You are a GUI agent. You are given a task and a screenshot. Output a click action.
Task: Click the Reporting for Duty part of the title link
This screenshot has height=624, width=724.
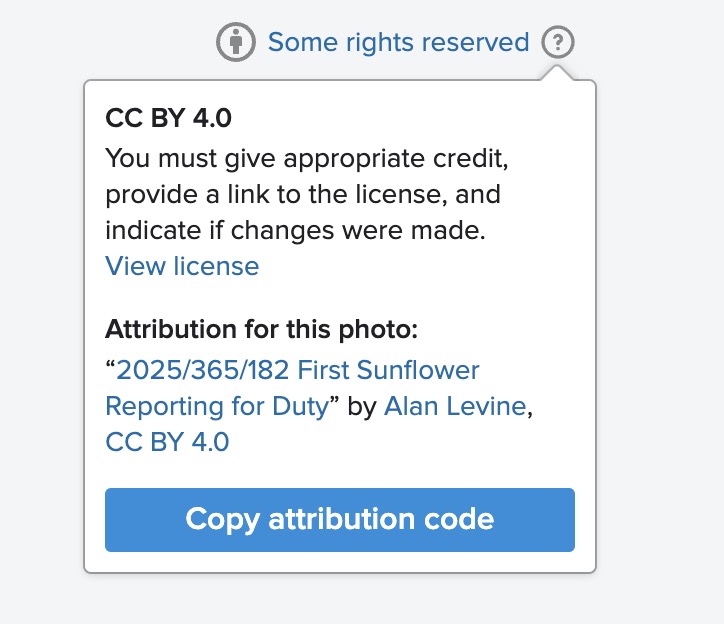coord(217,406)
